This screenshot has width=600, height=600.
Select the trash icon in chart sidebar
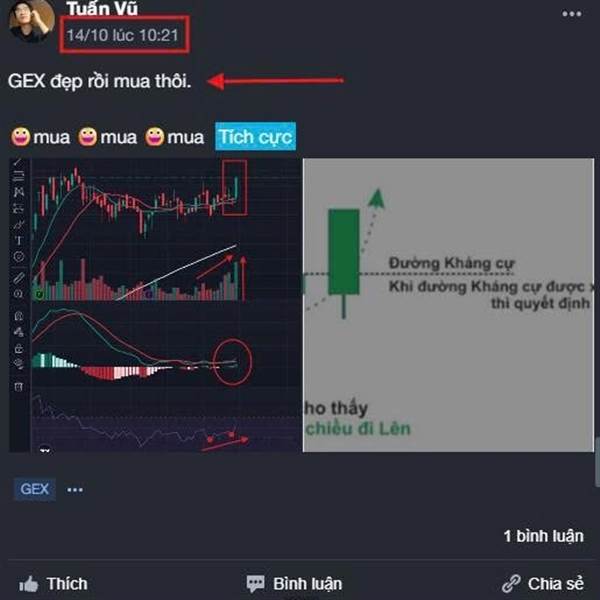[19, 386]
